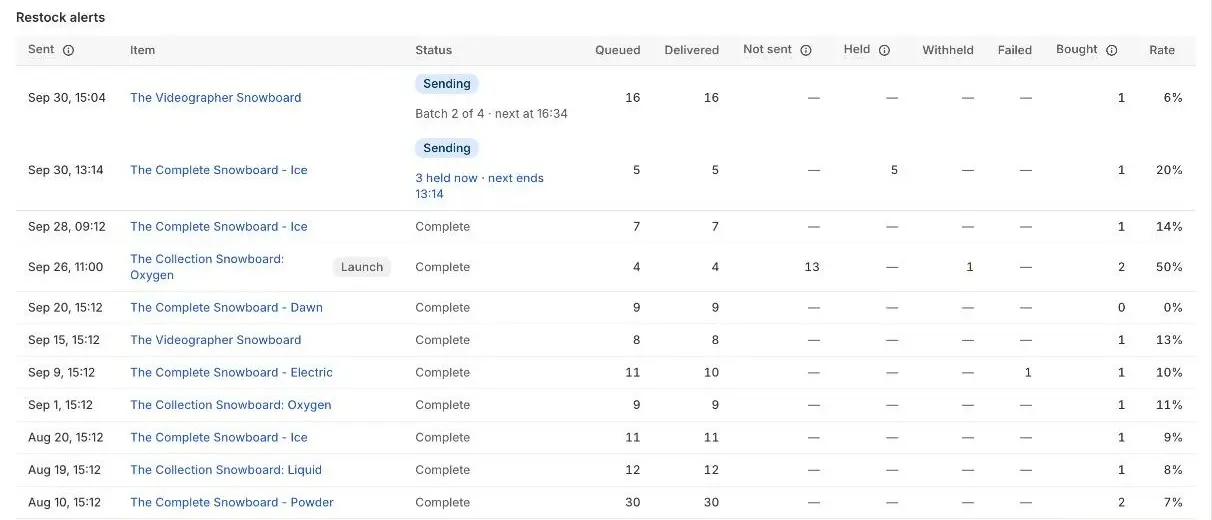Click the Complete status in the Dawn row

click(442, 308)
